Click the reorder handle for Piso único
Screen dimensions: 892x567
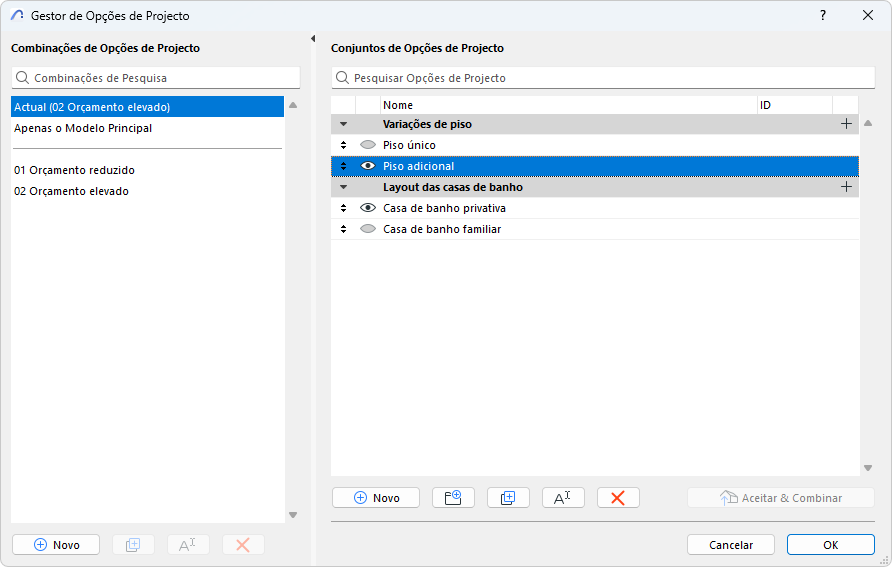click(x=343, y=145)
